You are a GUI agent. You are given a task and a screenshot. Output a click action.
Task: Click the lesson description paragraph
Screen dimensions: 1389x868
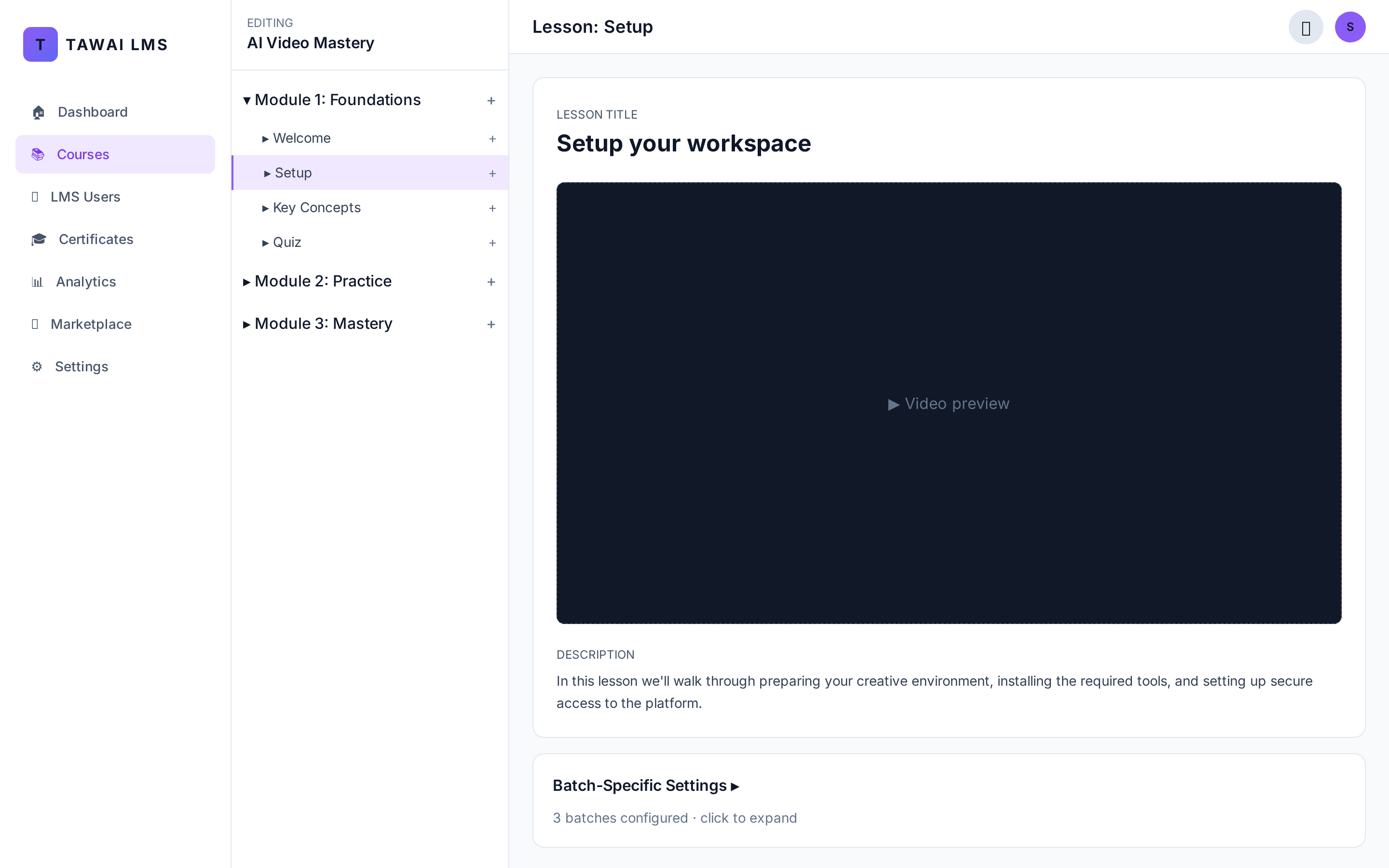tap(934, 692)
